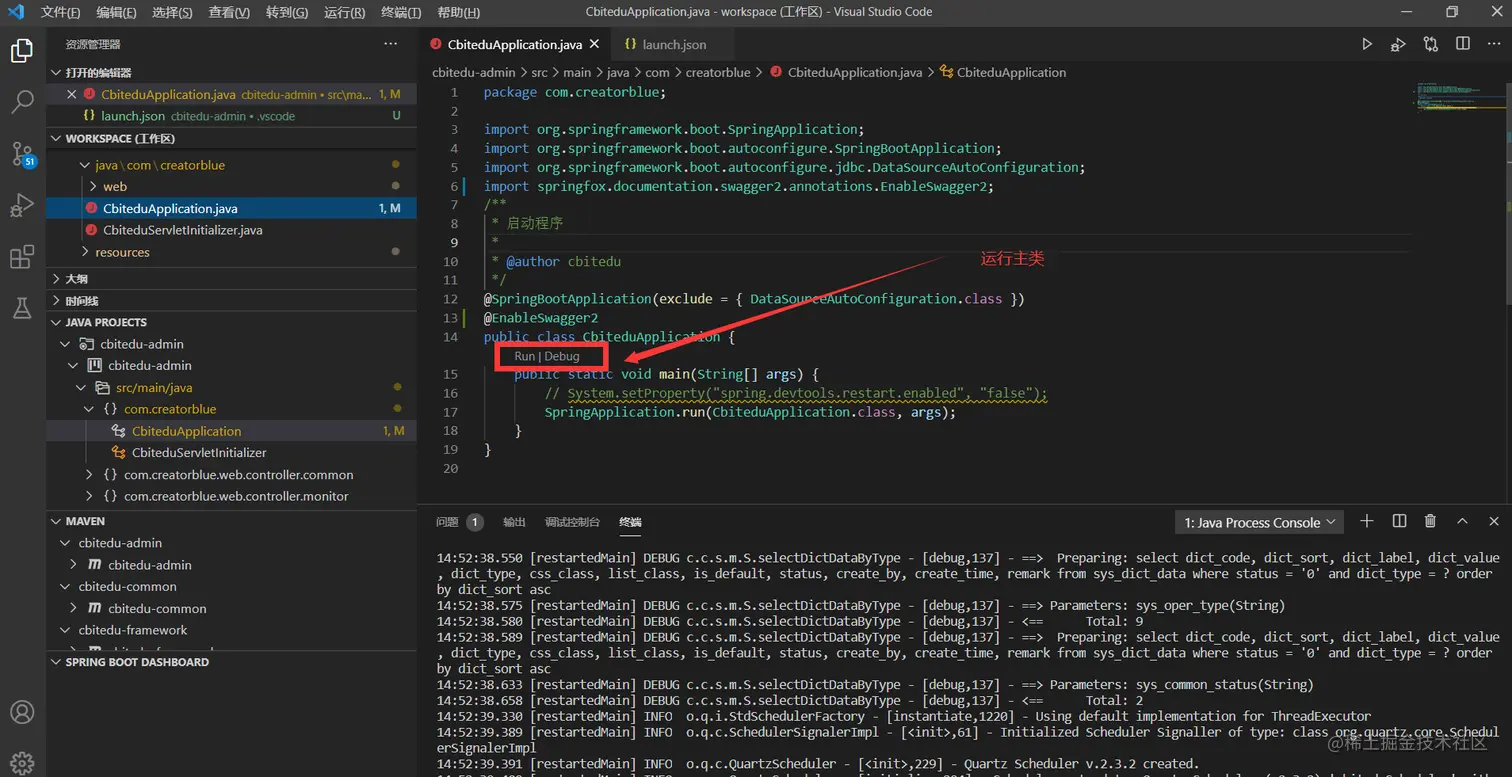Image resolution: width=1512 pixels, height=777 pixels.
Task: Close the terminal panel
Action: click(x=1494, y=521)
